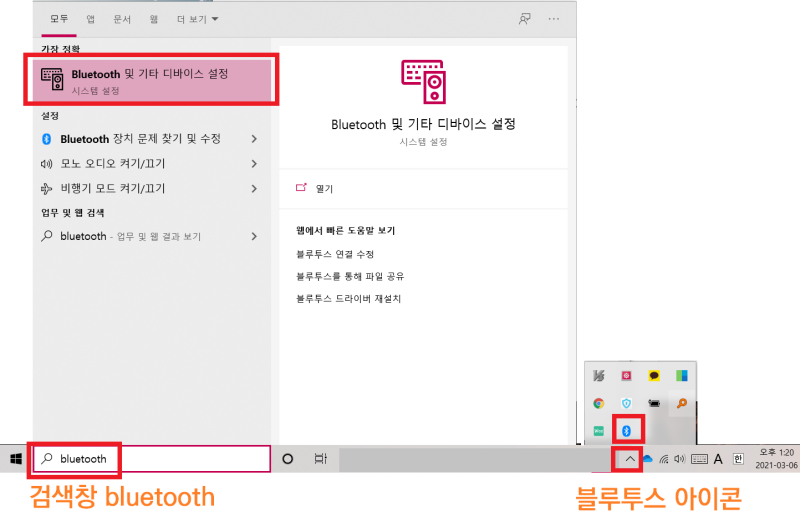Open the three-dot more options menu
Image resolution: width=800 pixels, height=512 pixels.
[x=554, y=19]
